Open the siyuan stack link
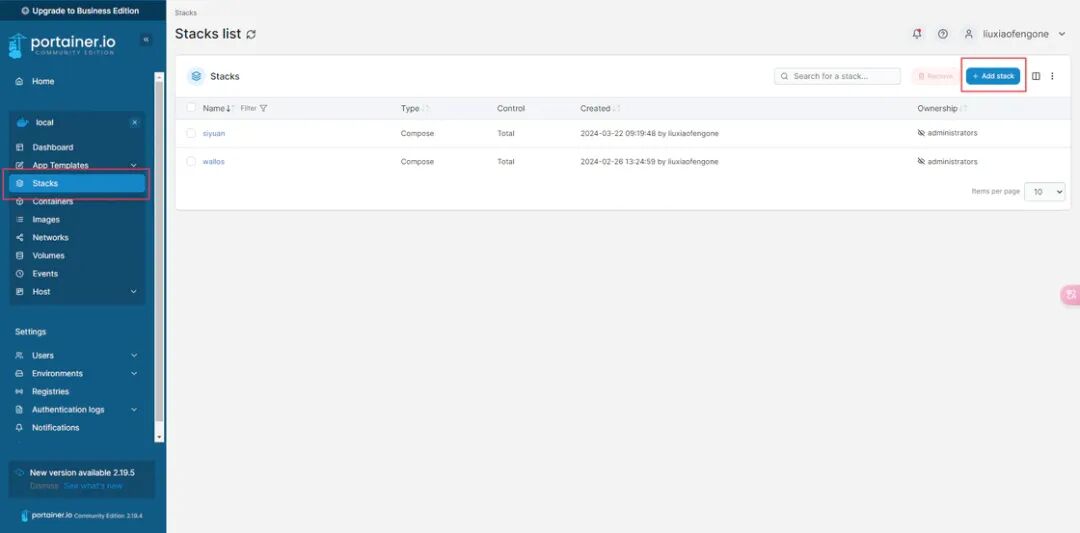 pyautogui.click(x=214, y=134)
